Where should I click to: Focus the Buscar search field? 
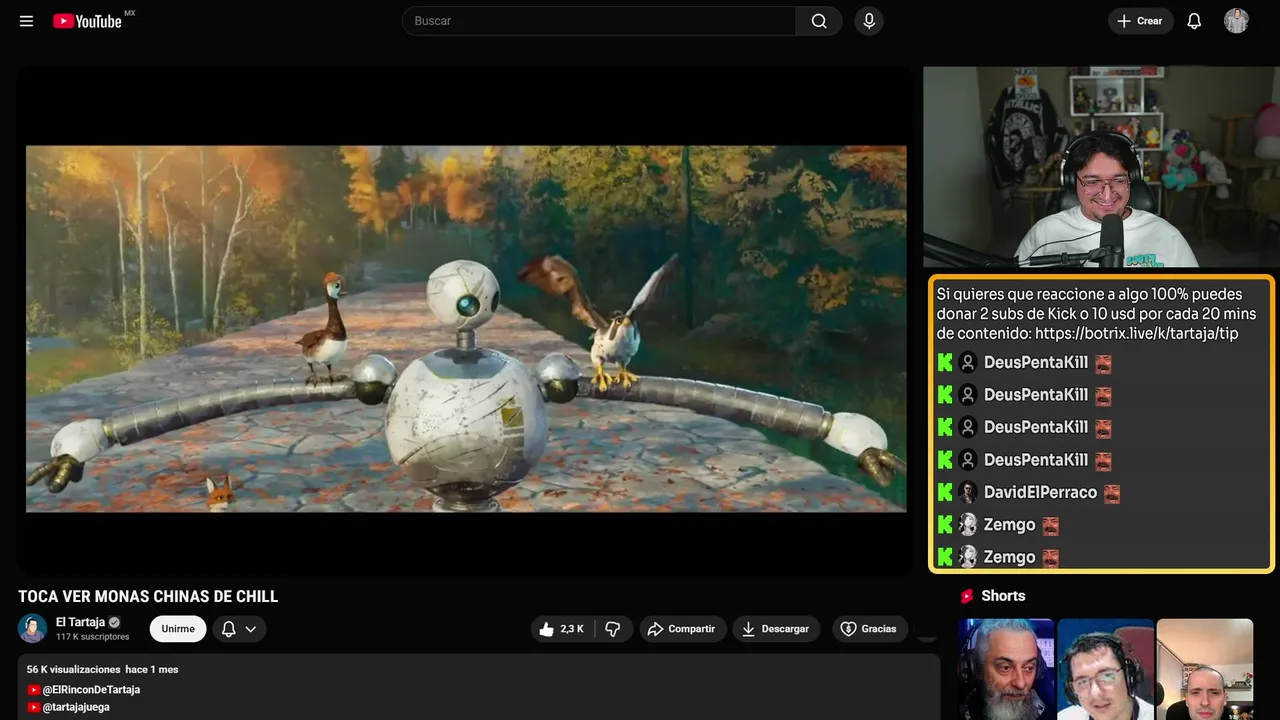(599, 21)
